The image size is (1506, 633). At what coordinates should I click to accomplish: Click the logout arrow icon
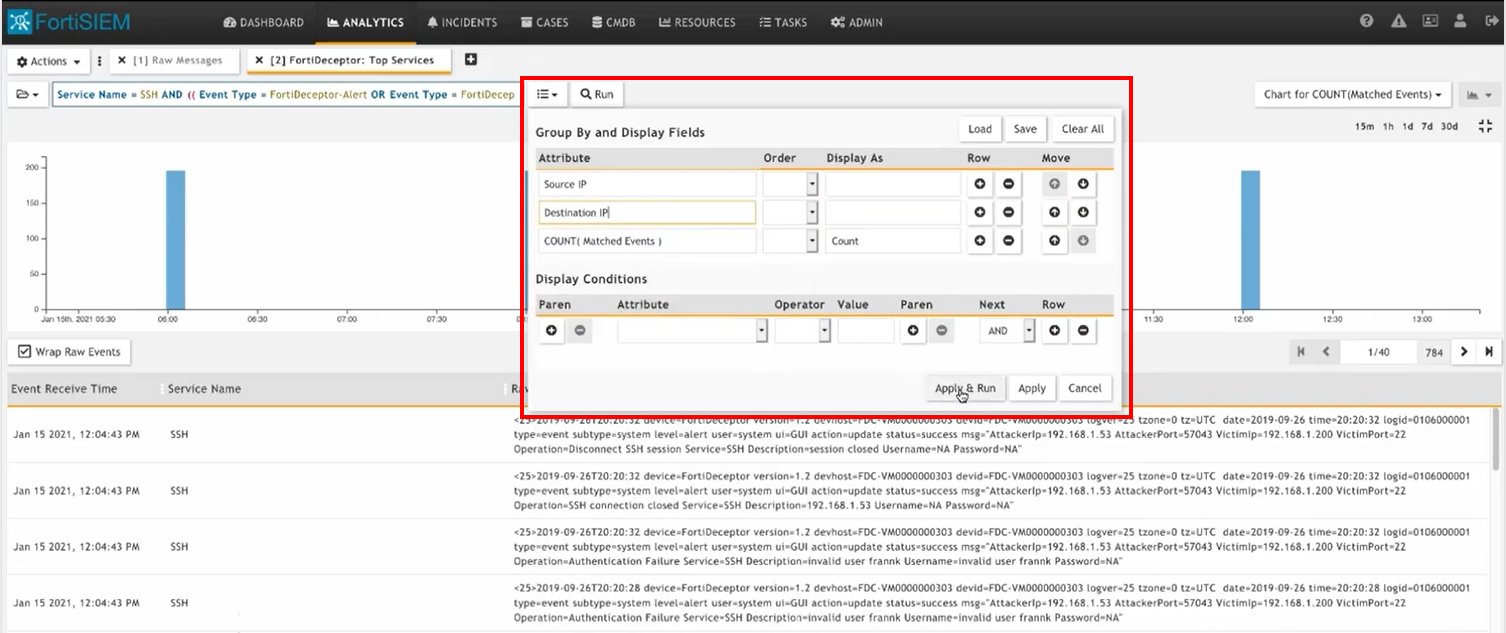[x=1489, y=22]
